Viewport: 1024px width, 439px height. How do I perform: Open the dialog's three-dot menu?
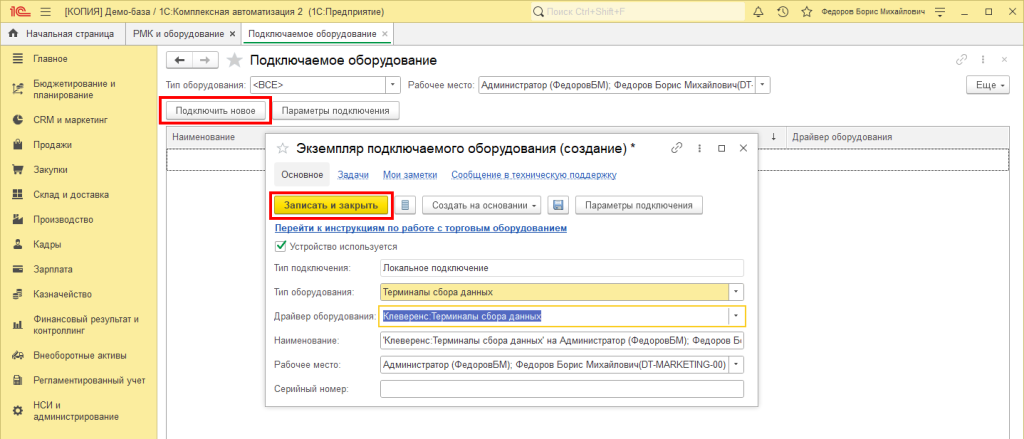(699, 148)
